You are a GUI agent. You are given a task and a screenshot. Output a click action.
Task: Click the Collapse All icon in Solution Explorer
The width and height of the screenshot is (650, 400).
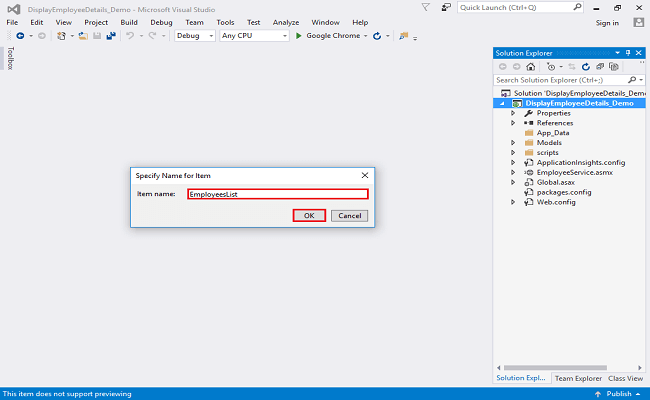[x=600, y=67]
